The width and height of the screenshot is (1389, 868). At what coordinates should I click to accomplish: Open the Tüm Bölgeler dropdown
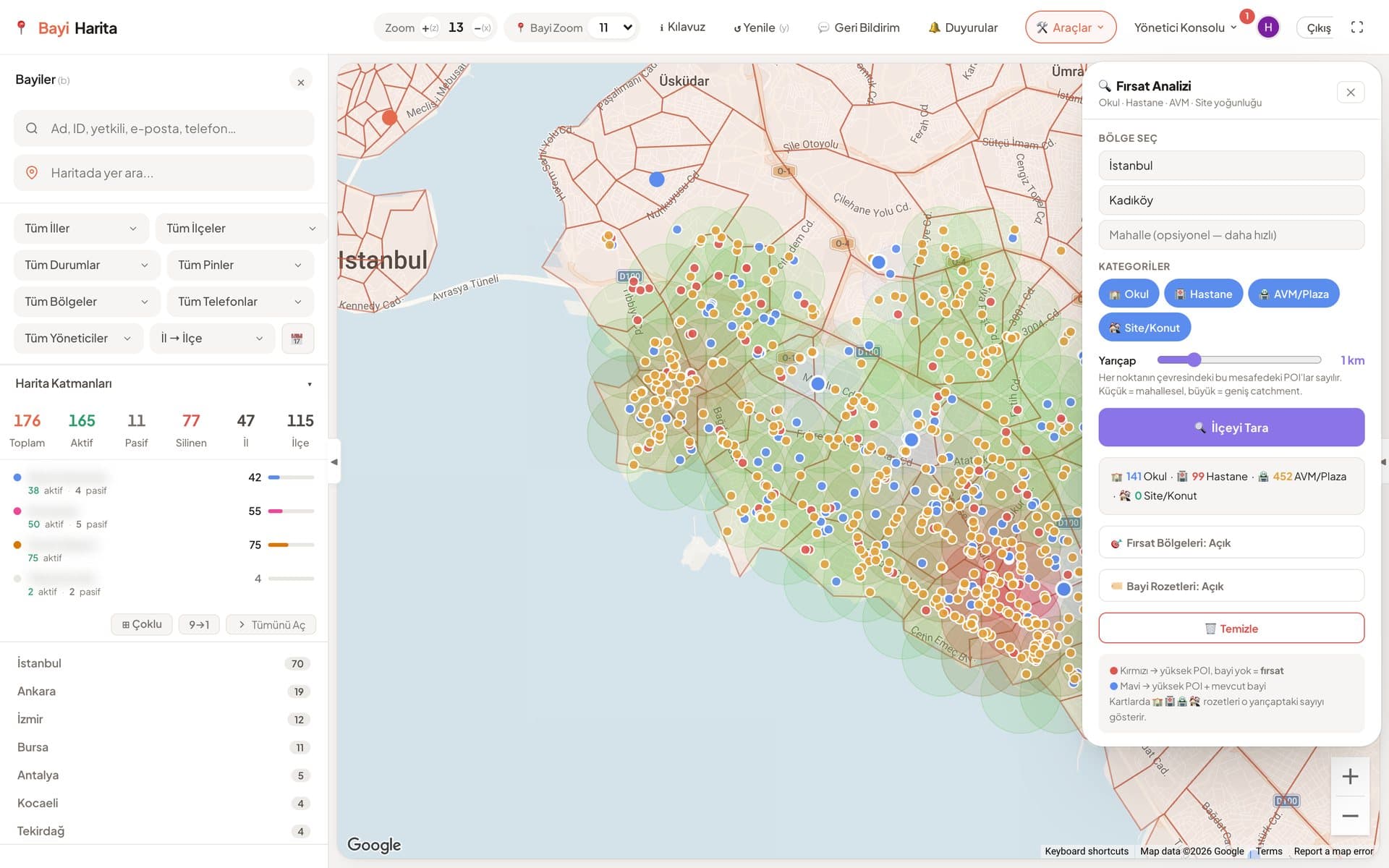[x=87, y=302]
